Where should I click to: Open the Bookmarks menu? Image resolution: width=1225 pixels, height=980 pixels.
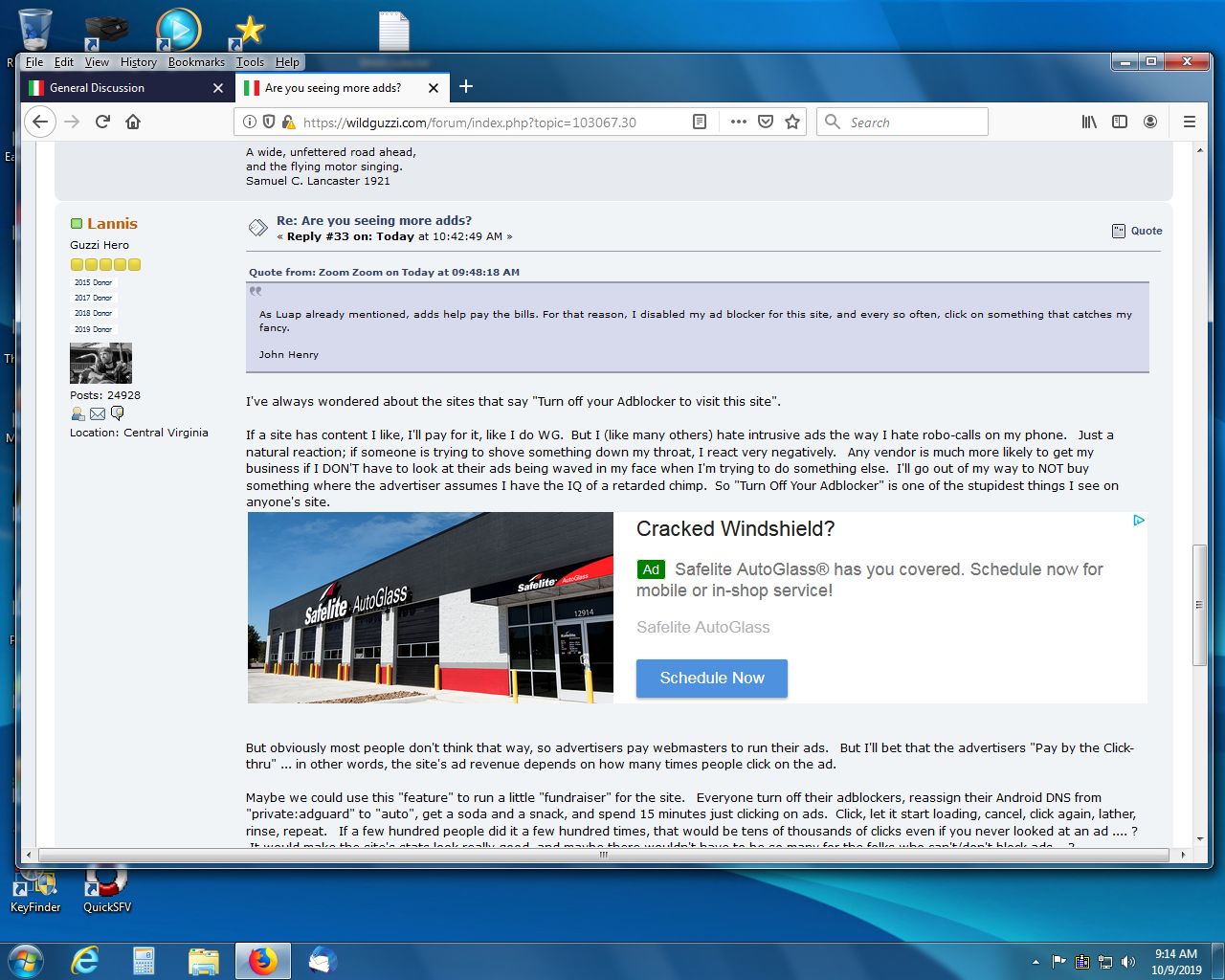coord(196,62)
